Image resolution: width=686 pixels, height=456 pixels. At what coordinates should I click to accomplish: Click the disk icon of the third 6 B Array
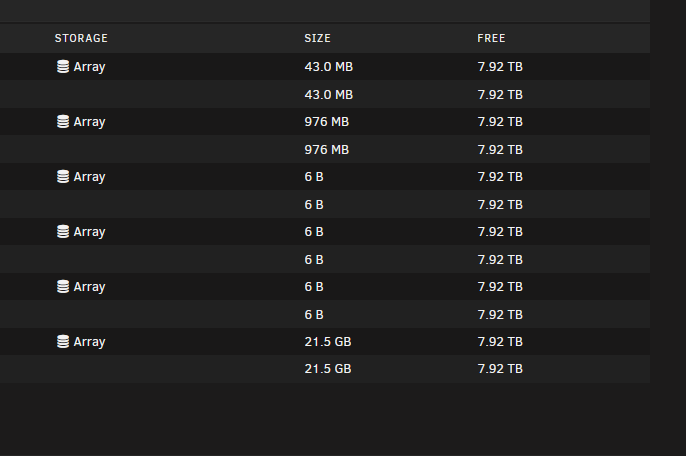(x=63, y=287)
